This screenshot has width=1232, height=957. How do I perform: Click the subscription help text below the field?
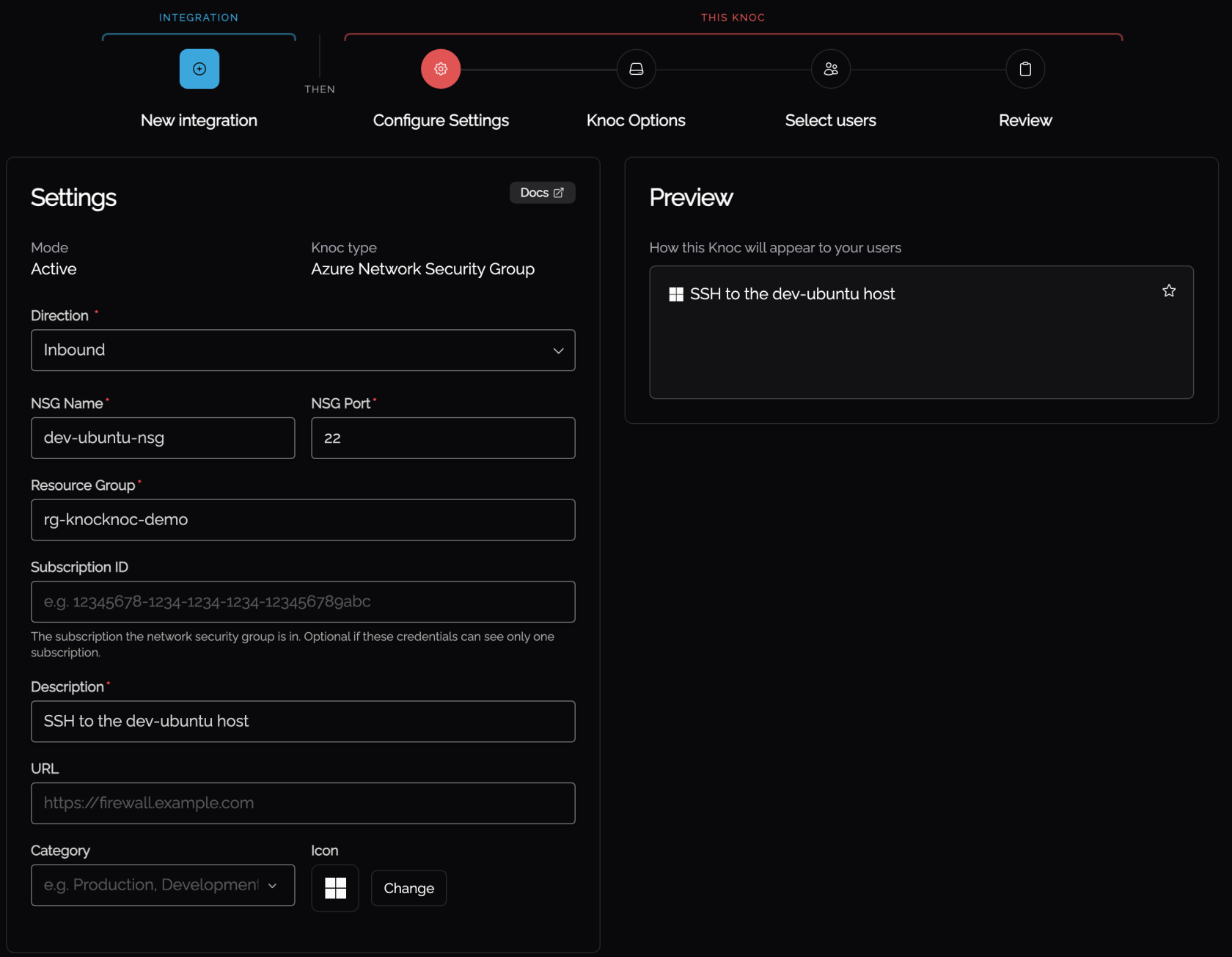[293, 645]
